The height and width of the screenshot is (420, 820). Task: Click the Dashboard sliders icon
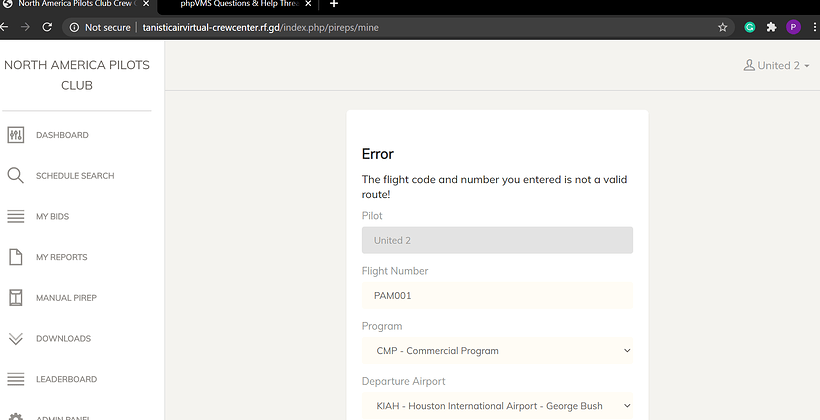(x=15, y=135)
